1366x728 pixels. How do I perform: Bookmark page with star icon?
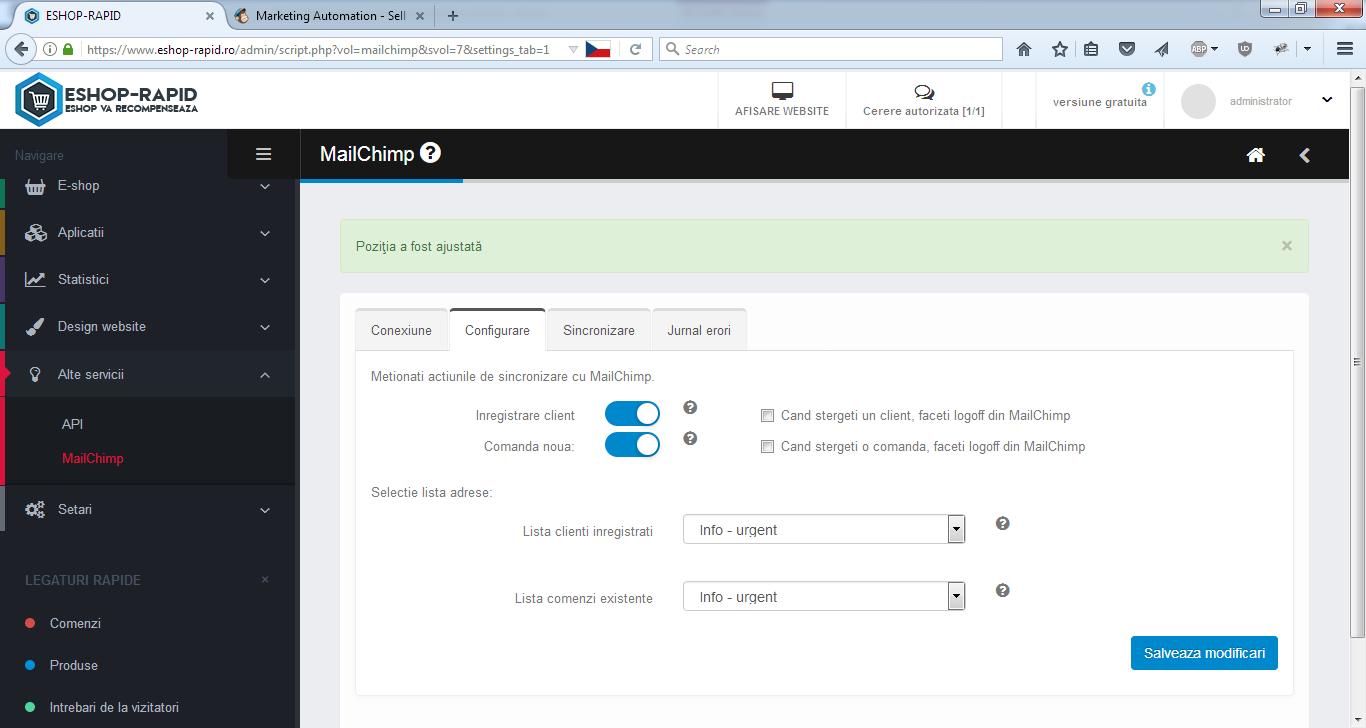(x=1059, y=49)
